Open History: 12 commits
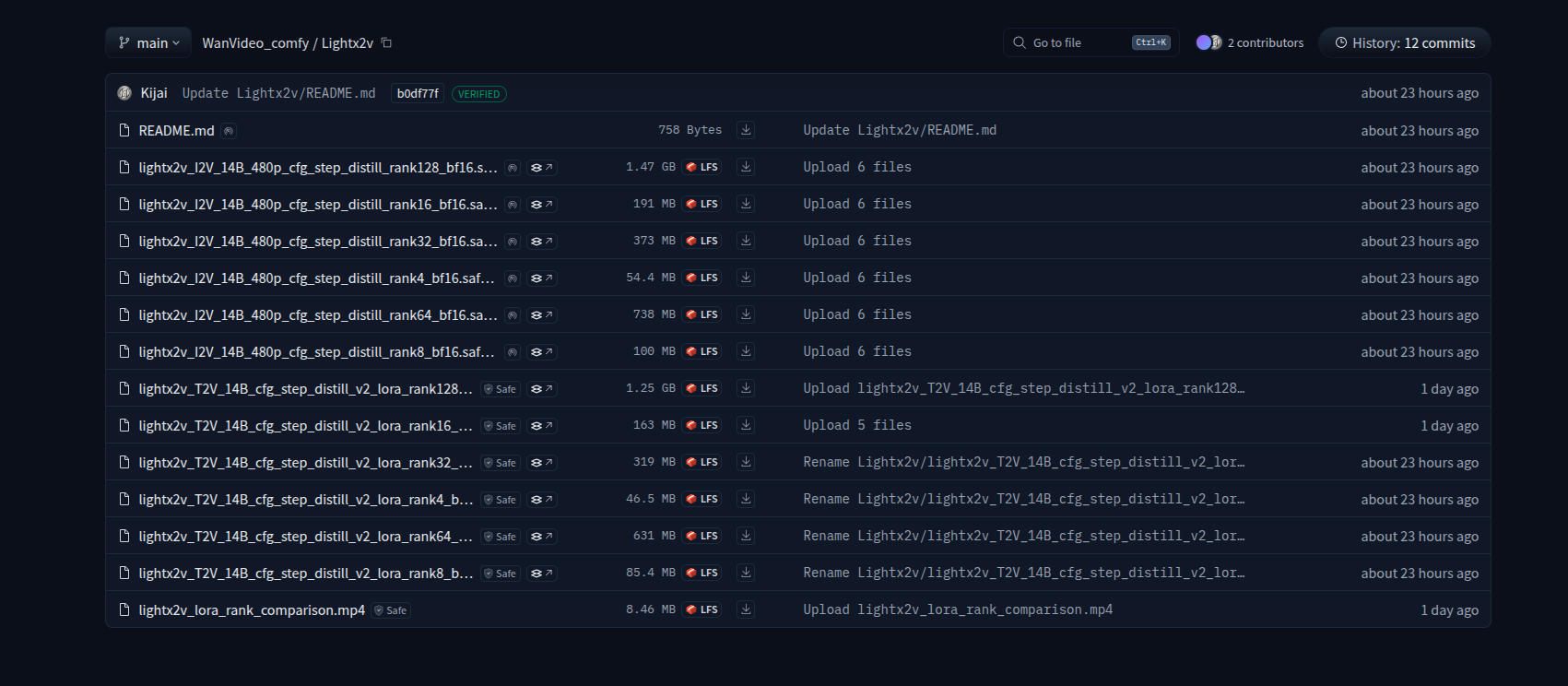Viewport: 1568px width, 686px height. 1405,42
